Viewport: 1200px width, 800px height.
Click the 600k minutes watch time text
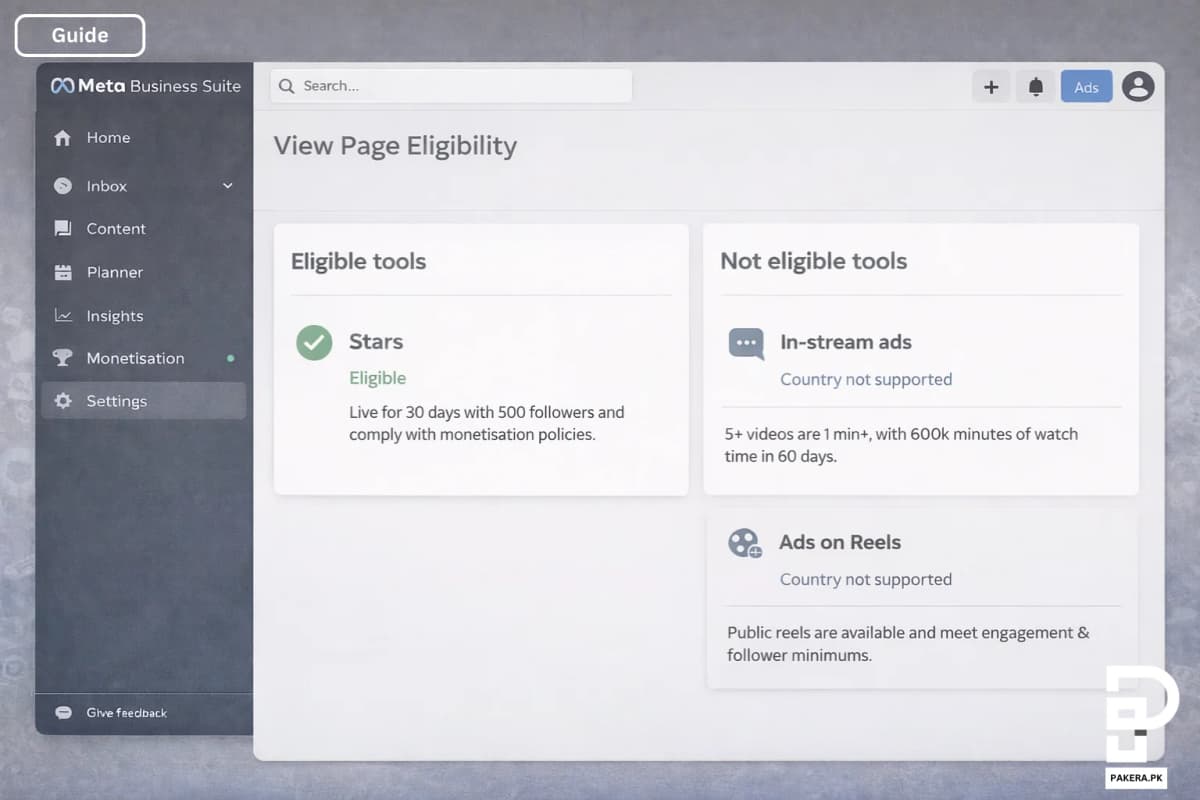(901, 445)
